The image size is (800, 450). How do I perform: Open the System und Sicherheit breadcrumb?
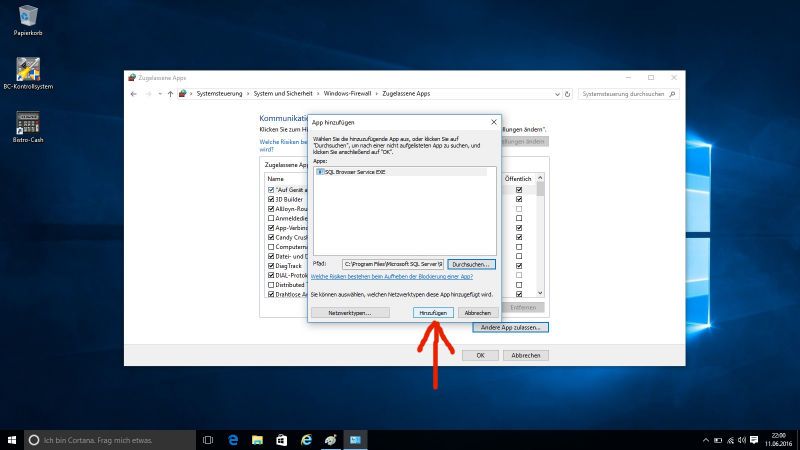click(x=283, y=94)
